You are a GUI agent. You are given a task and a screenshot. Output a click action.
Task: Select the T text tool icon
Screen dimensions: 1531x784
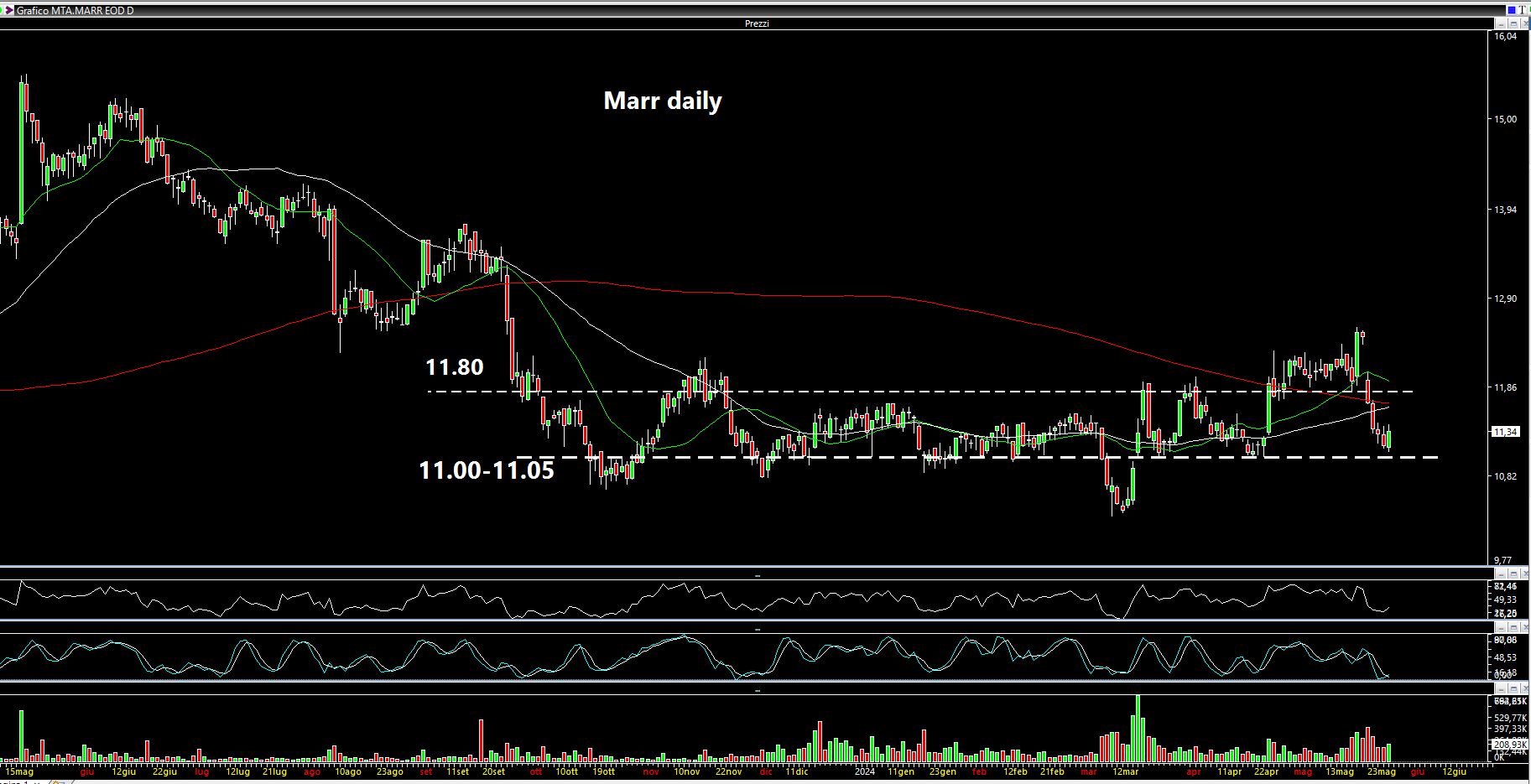click(x=1522, y=10)
